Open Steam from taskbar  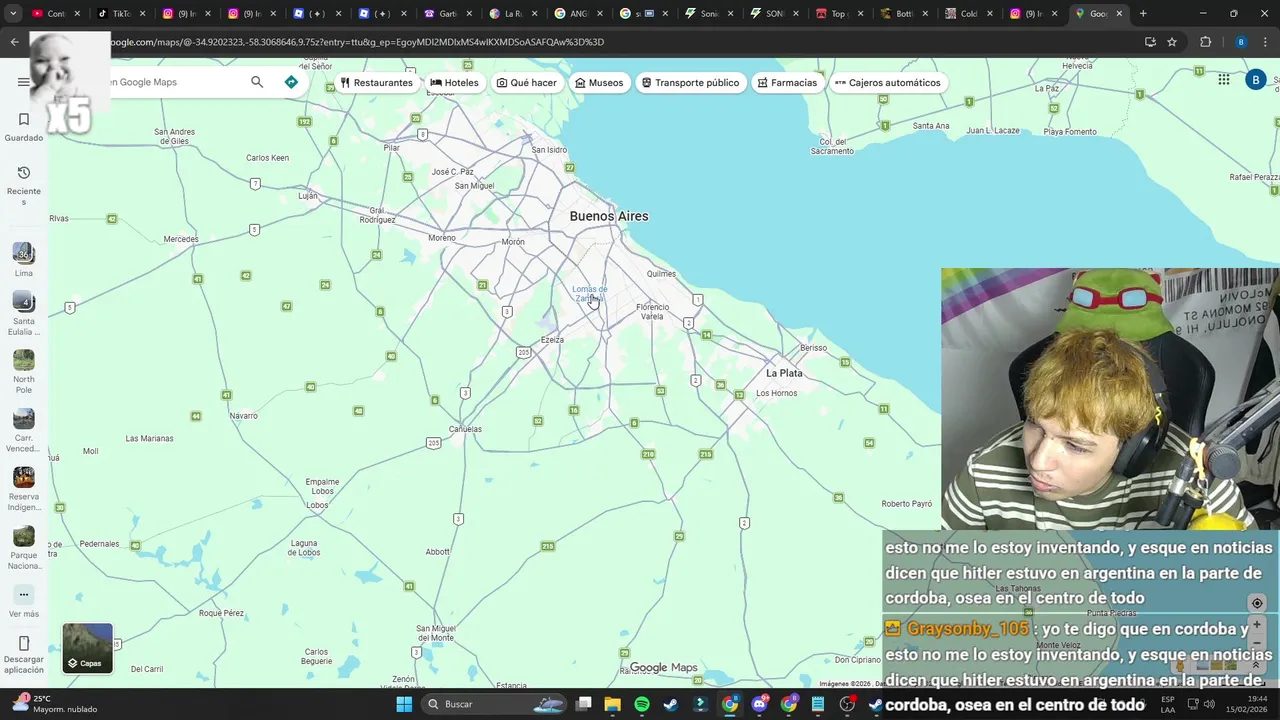[671, 704]
